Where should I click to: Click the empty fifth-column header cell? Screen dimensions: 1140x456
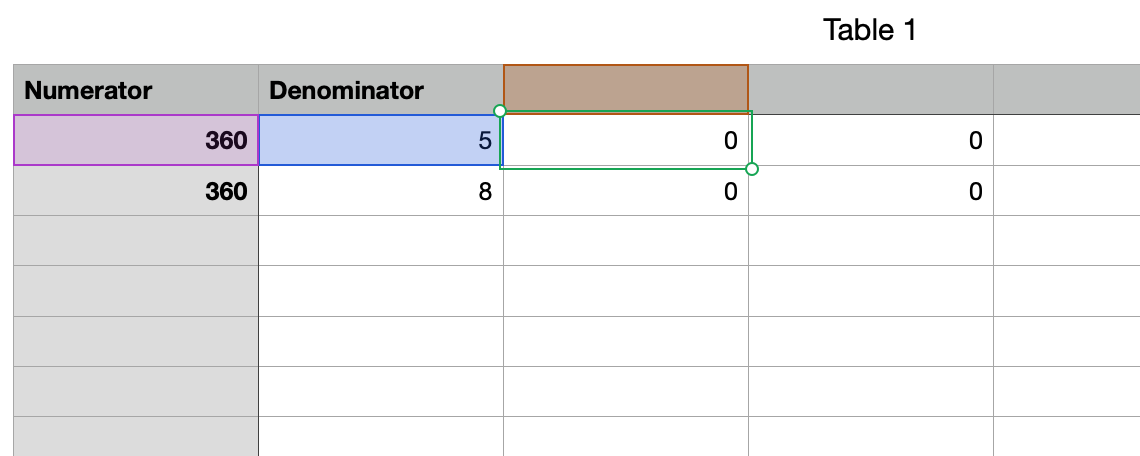point(1066,90)
